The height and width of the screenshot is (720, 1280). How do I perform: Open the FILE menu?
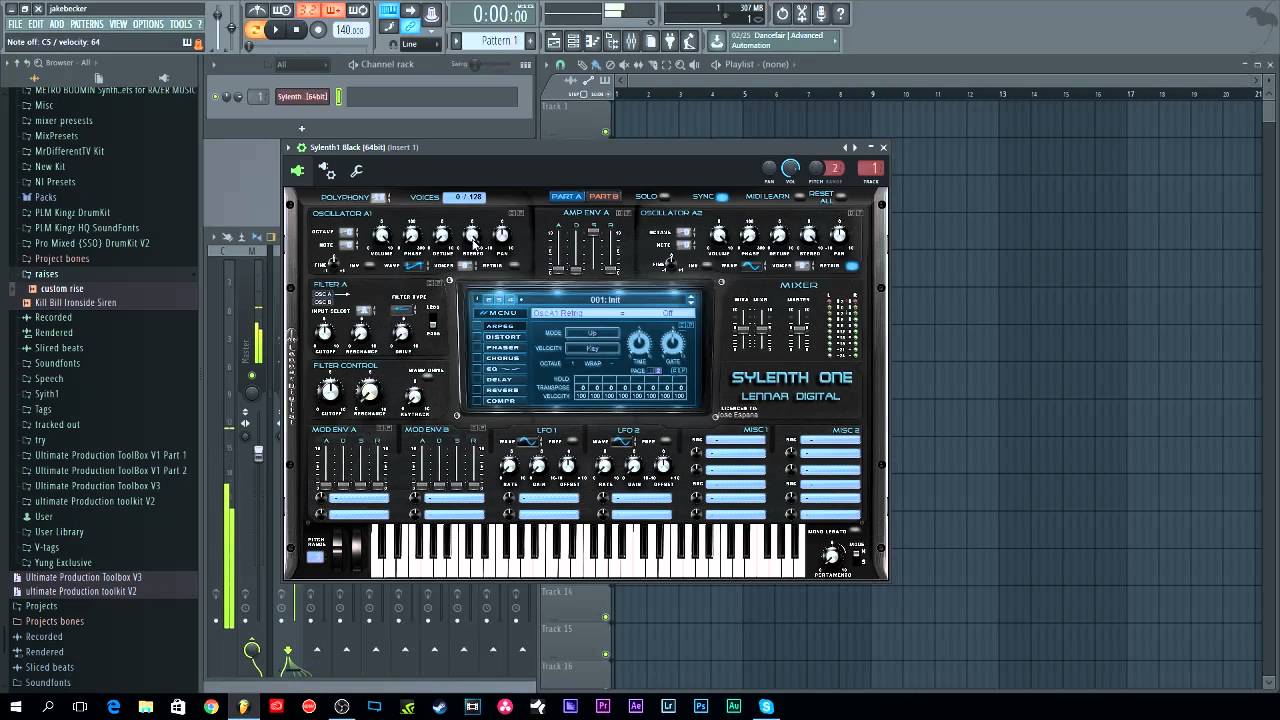click(15, 24)
